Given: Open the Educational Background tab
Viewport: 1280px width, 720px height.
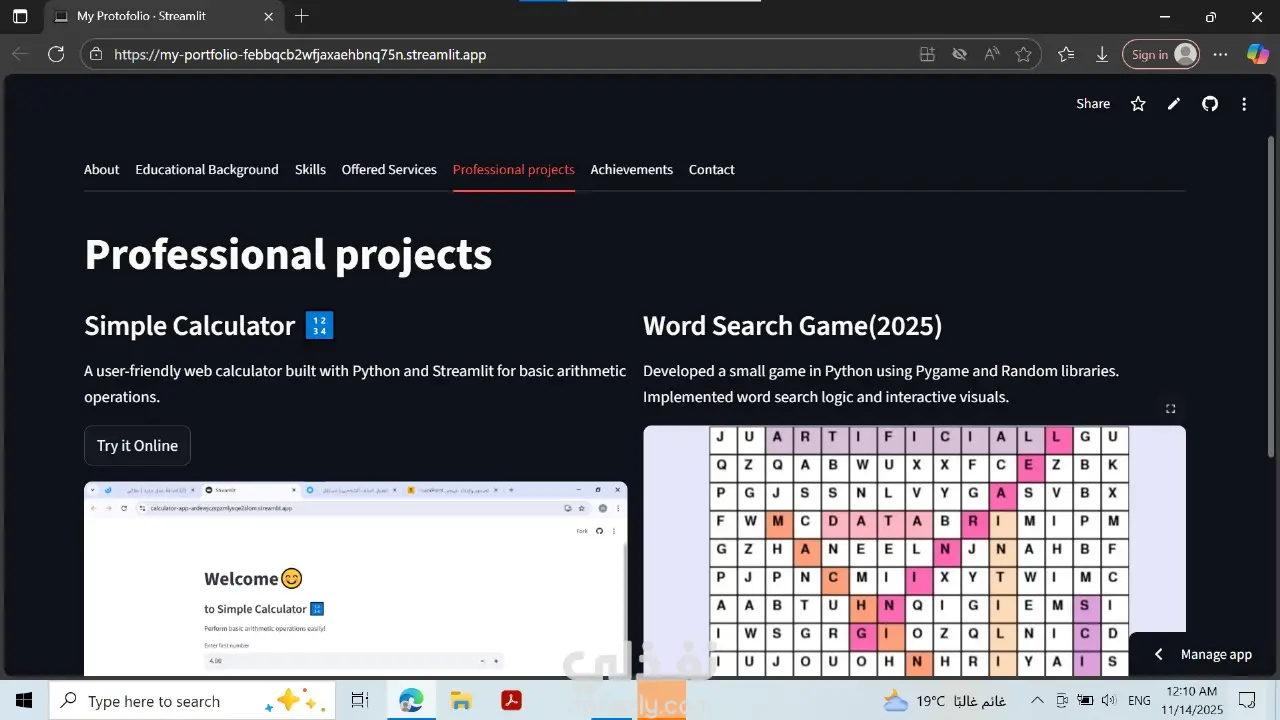Looking at the screenshot, I should coord(207,170).
